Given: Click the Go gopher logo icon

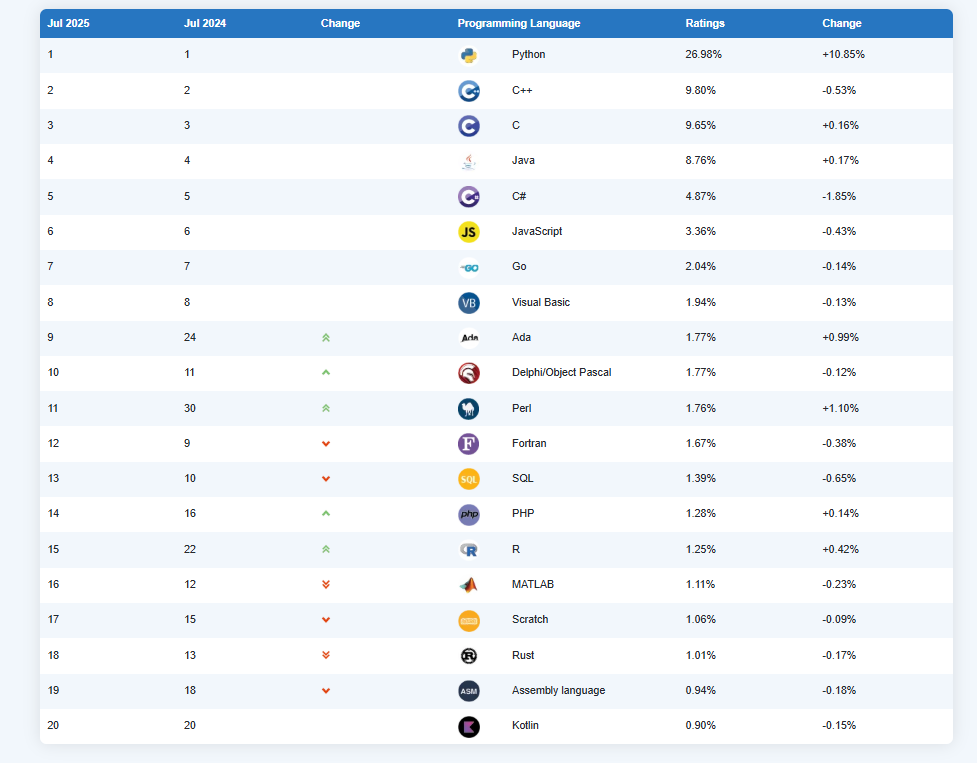Looking at the screenshot, I should tap(468, 267).
